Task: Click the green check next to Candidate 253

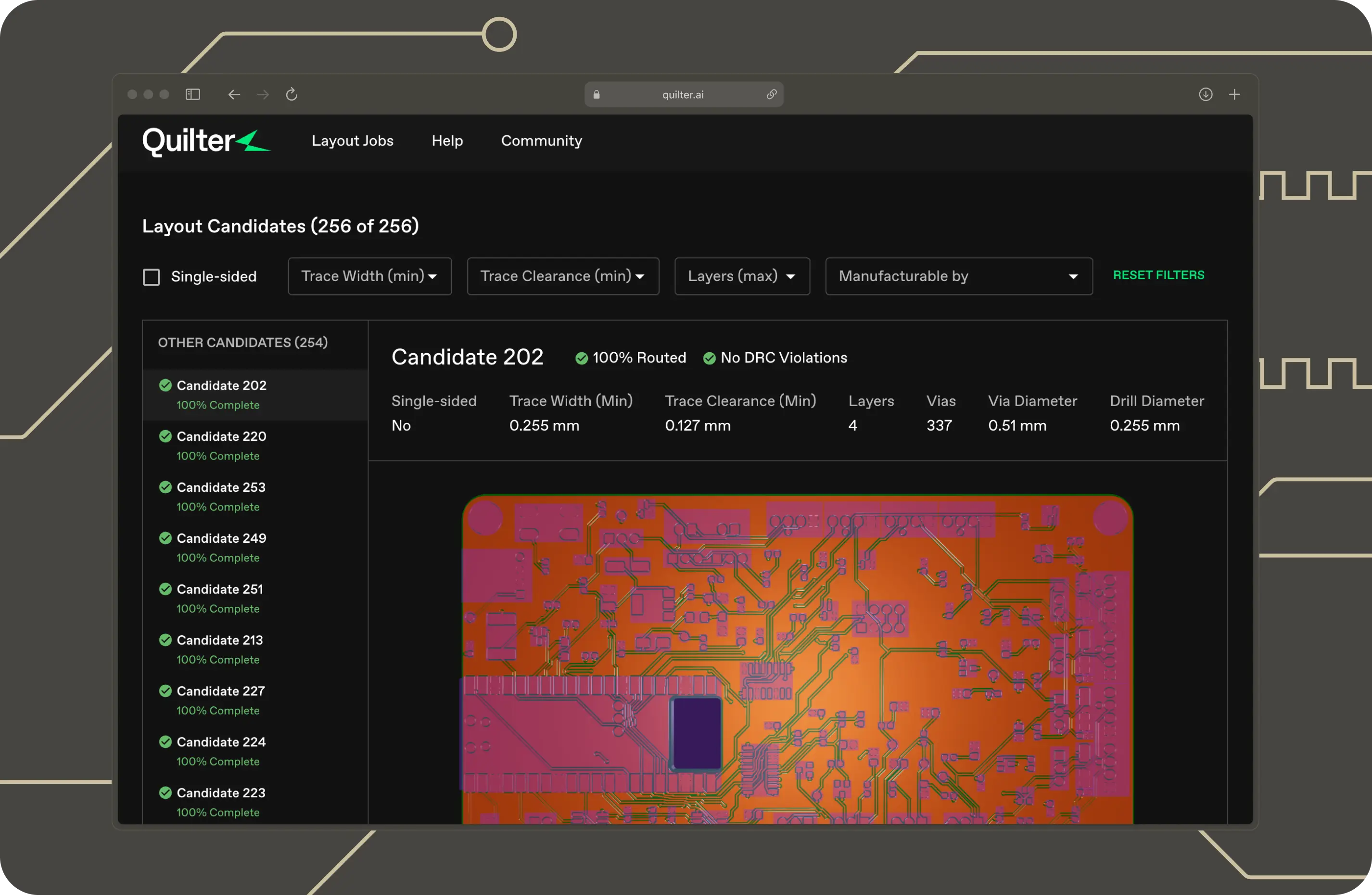Action: [165, 486]
